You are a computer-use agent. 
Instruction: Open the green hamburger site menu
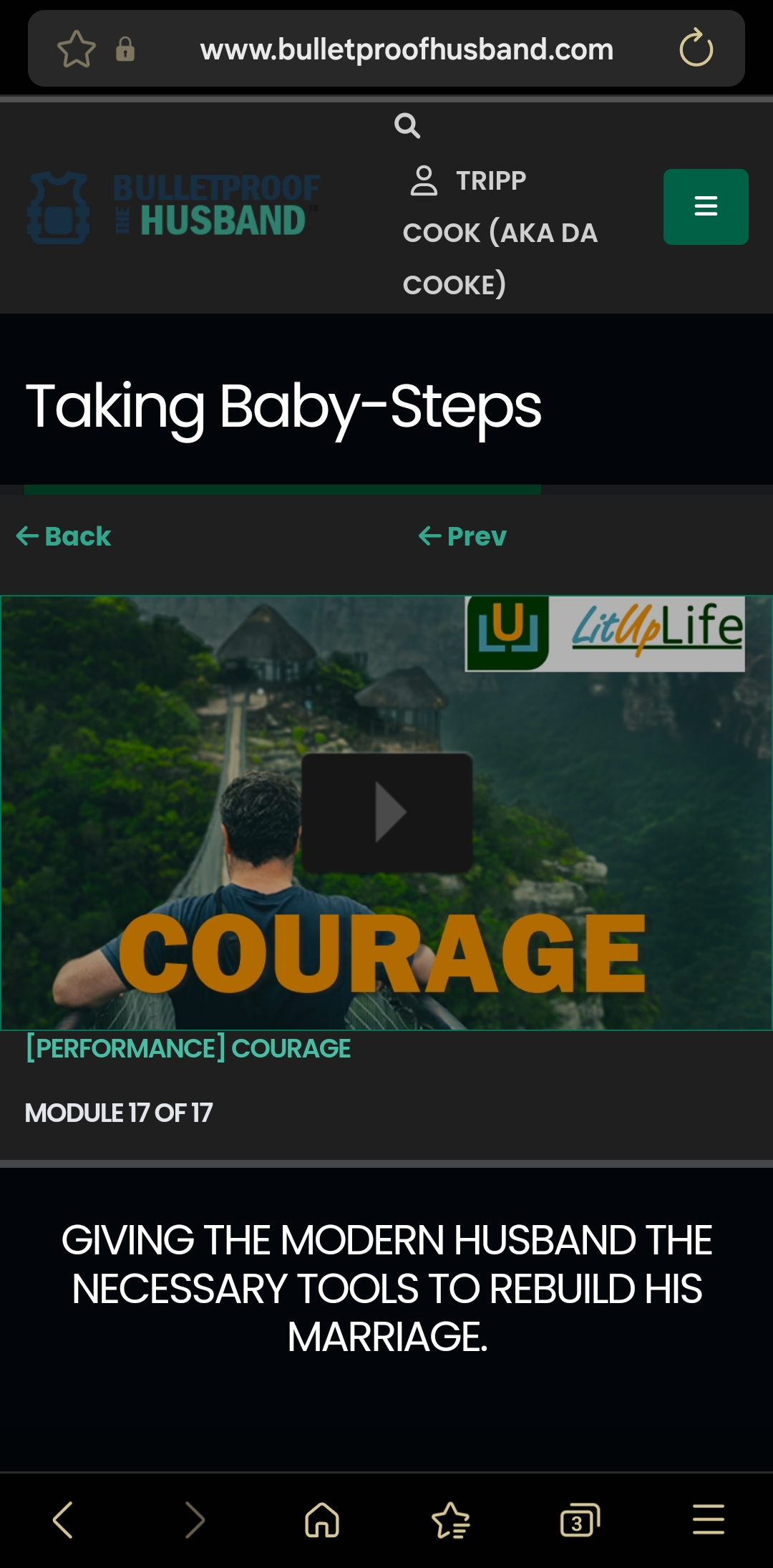pyautogui.click(x=706, y=206)
